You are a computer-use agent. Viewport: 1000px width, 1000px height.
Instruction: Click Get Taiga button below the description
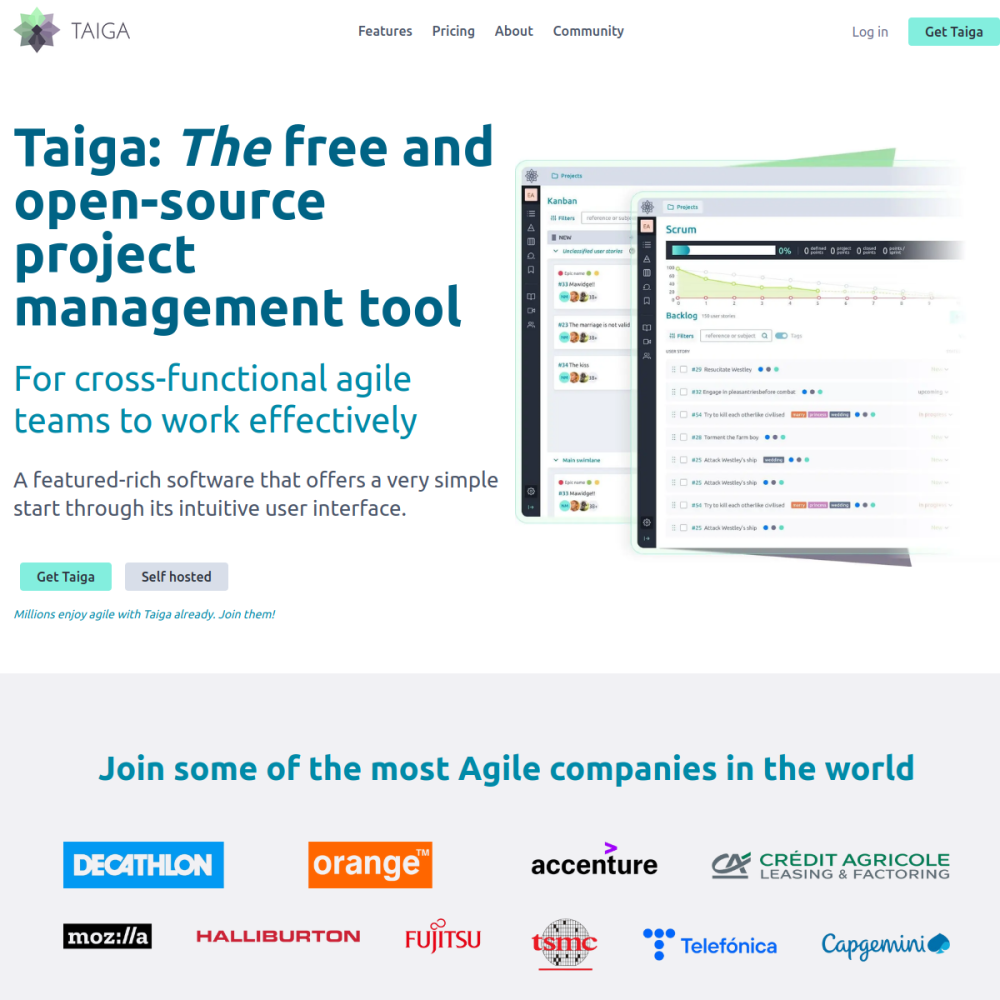coord(66,577)
